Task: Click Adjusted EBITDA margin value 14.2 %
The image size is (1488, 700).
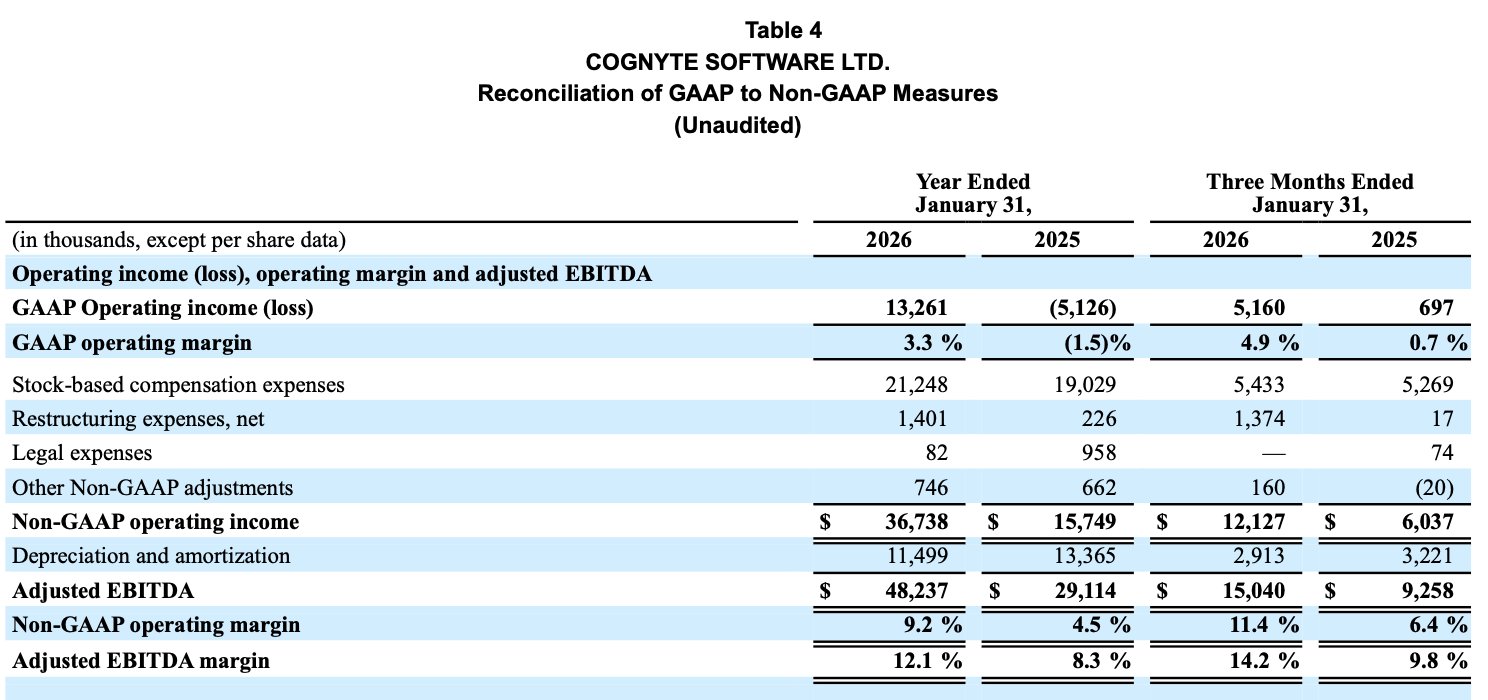Action: (1265, 661)
